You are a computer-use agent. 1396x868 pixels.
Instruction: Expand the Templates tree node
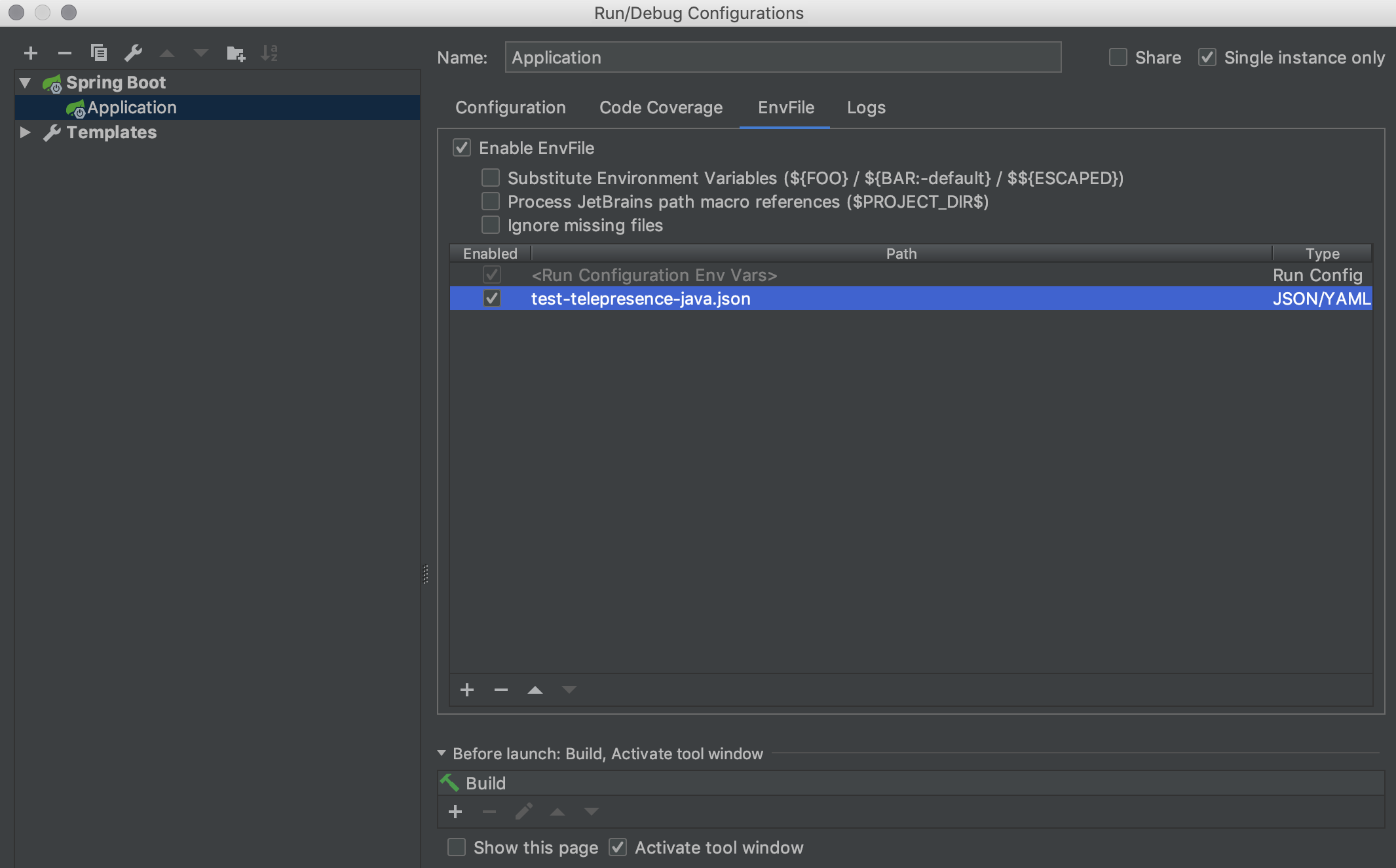25,132
